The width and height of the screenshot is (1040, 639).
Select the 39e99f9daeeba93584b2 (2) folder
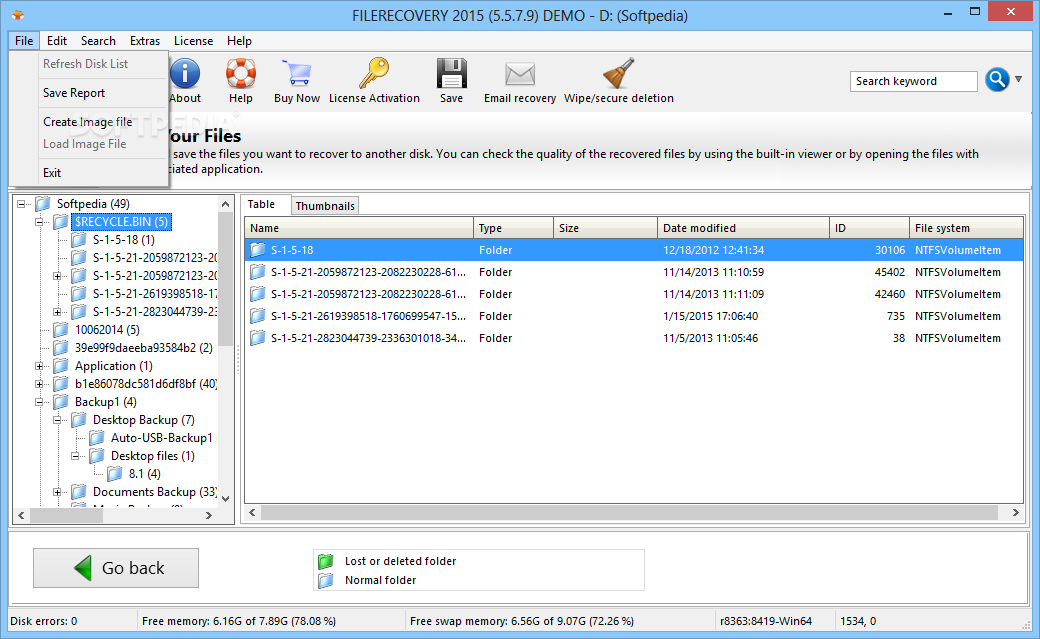(143, 348)
